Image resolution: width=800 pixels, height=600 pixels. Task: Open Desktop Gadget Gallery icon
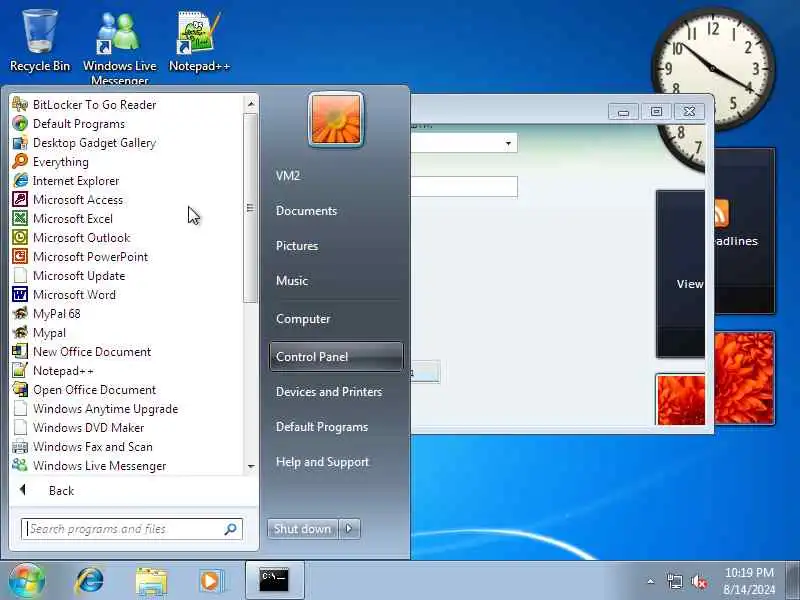pos(20,143)
